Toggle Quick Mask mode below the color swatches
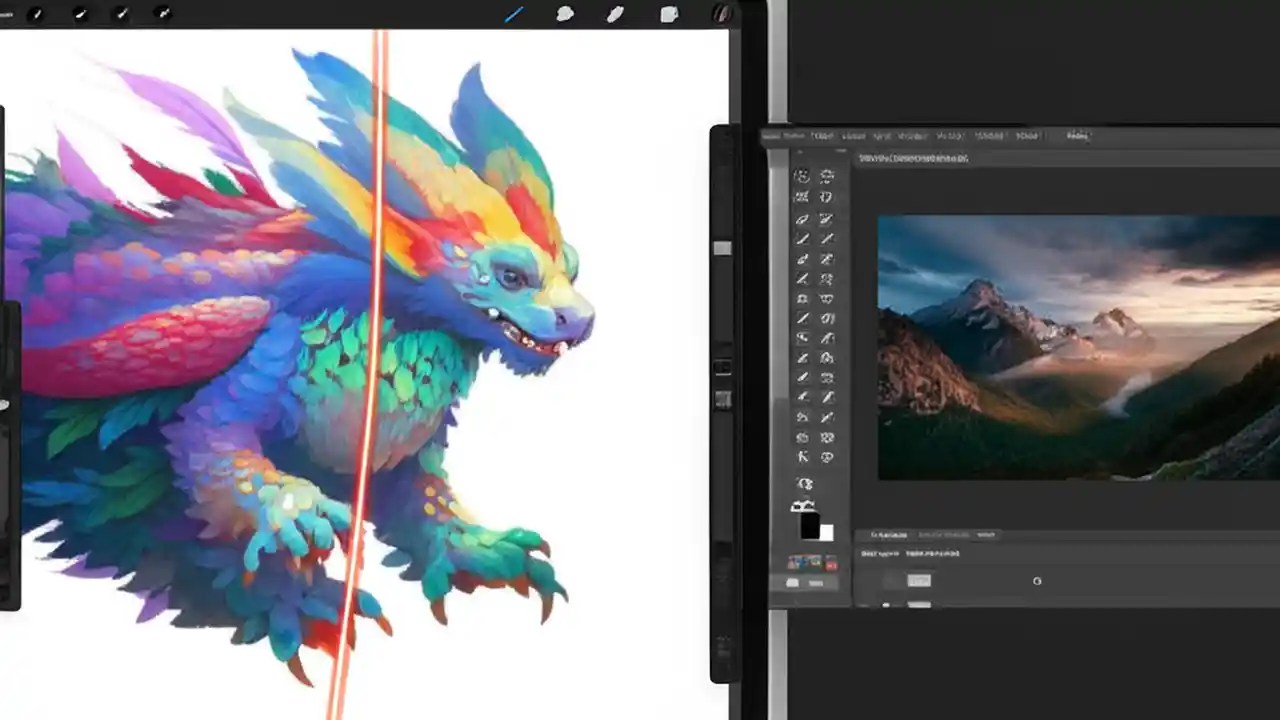This screenshot has width=1280, height=720. click(x=802, y=562)
